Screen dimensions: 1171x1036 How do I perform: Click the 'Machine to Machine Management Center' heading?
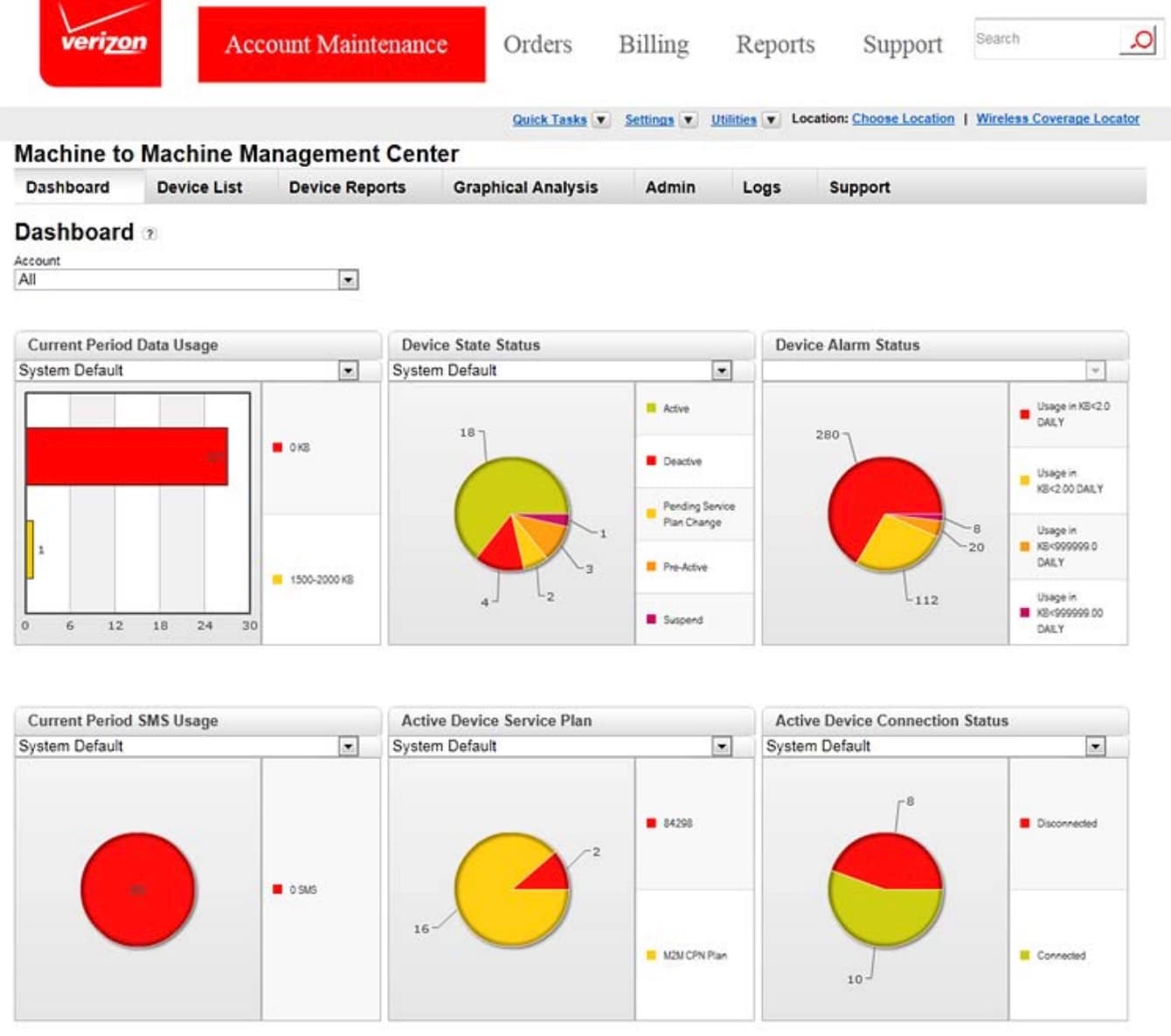point(237,154)
